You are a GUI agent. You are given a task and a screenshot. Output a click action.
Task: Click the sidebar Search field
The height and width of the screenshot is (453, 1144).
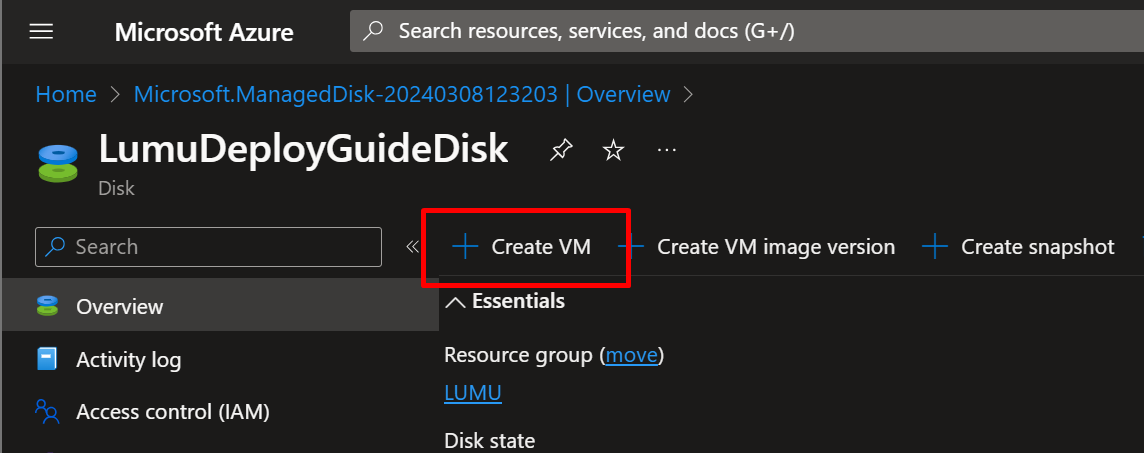click(x=208, y=247)
